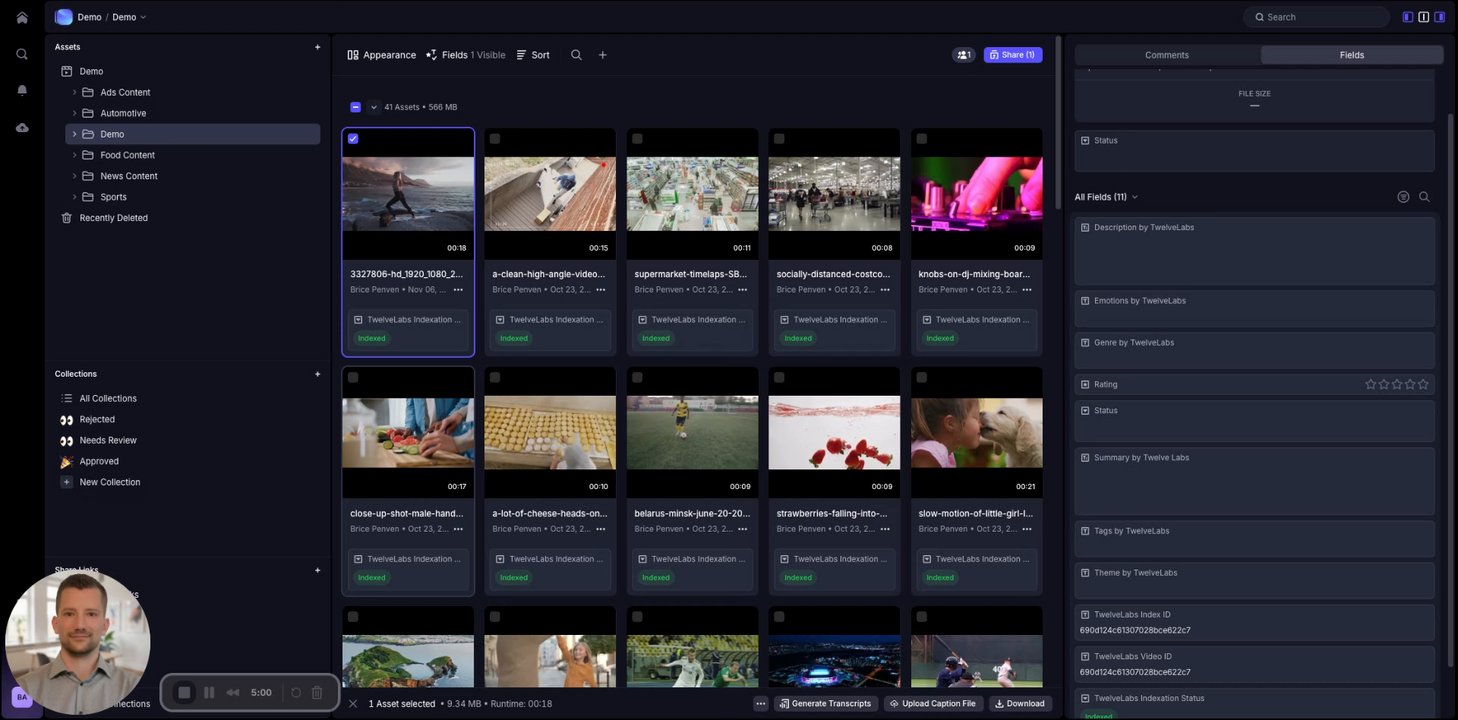This screenshot has width=1458, height=720.
Task: Toggle the left panel layout icon
Action: pos(1408,17)
